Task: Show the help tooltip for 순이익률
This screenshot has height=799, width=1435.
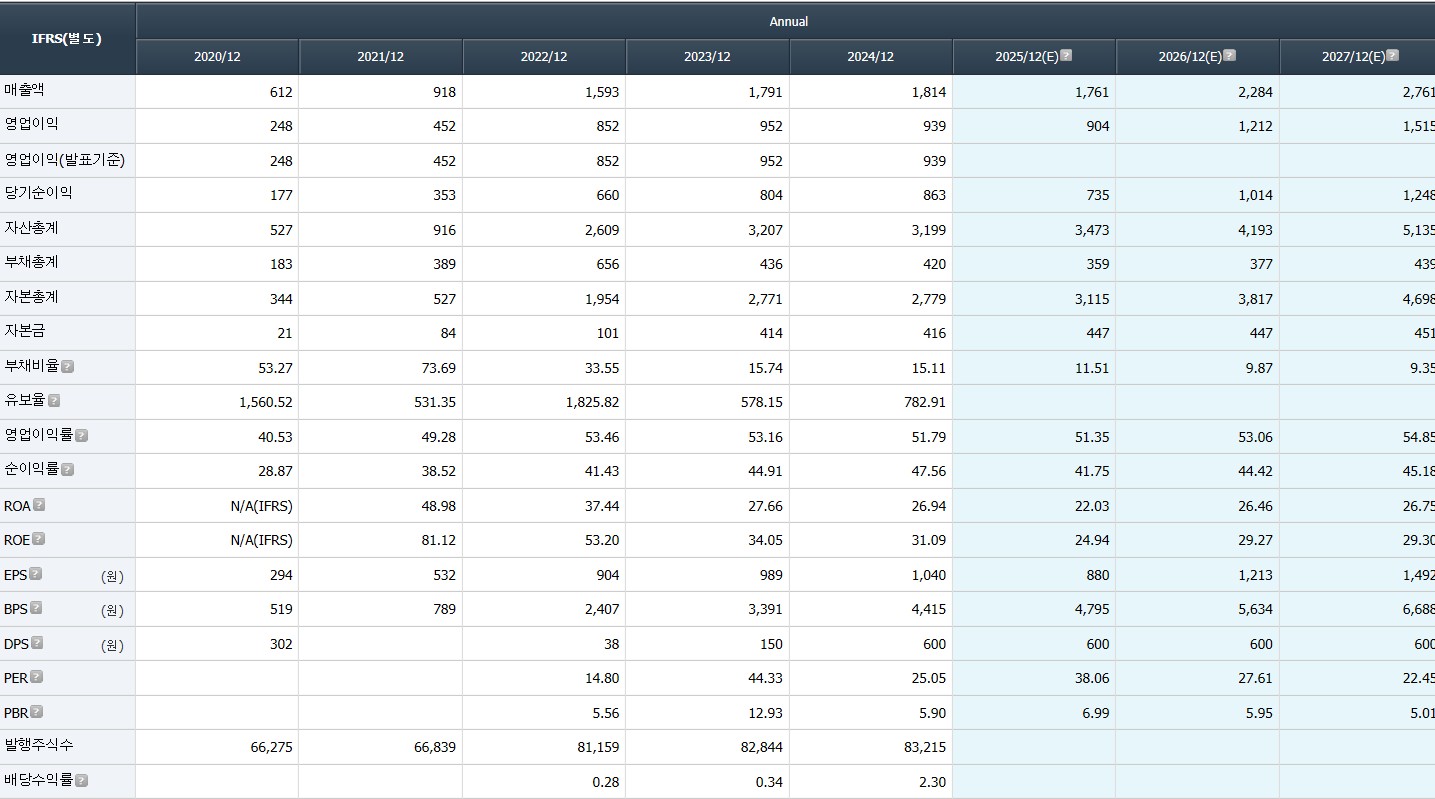Action: click(x=67, y=469)
